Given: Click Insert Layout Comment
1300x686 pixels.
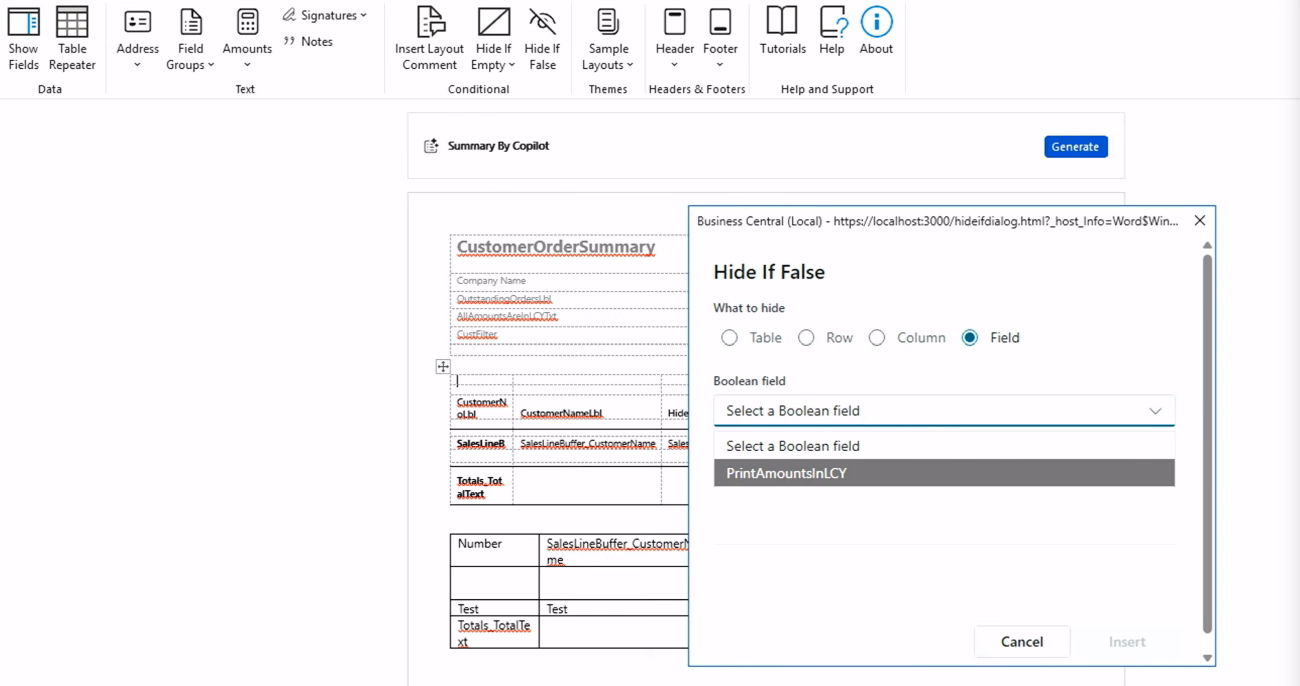Looking at the screenshot, I should [x=429, y=40].
